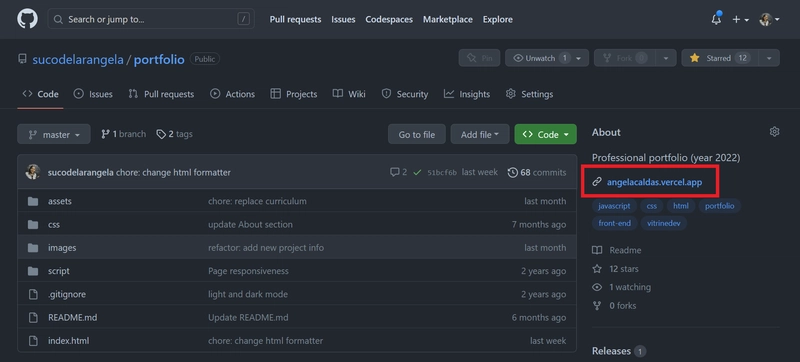The height and width of the screenshot is (362, 800).
Task: Jump to Readme from About sidebar
Action: click(617, 250)
